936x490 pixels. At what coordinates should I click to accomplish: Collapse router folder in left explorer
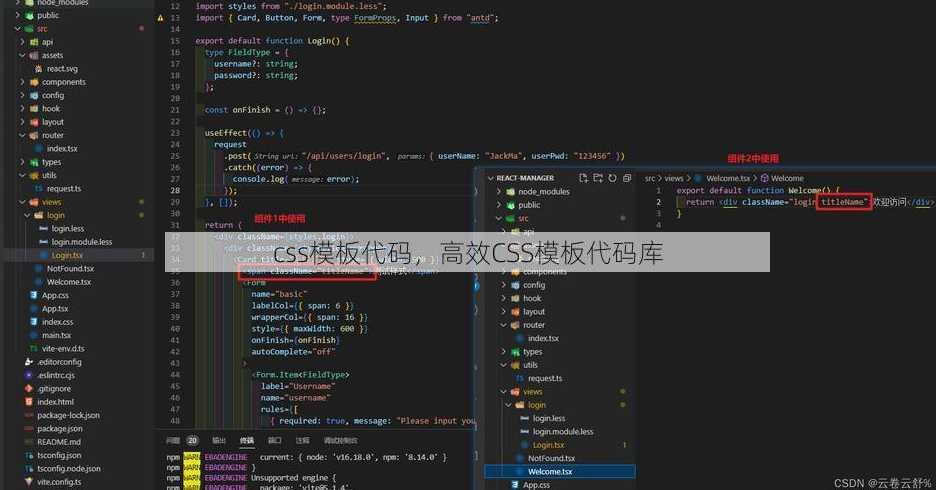[x=22, y=135]
